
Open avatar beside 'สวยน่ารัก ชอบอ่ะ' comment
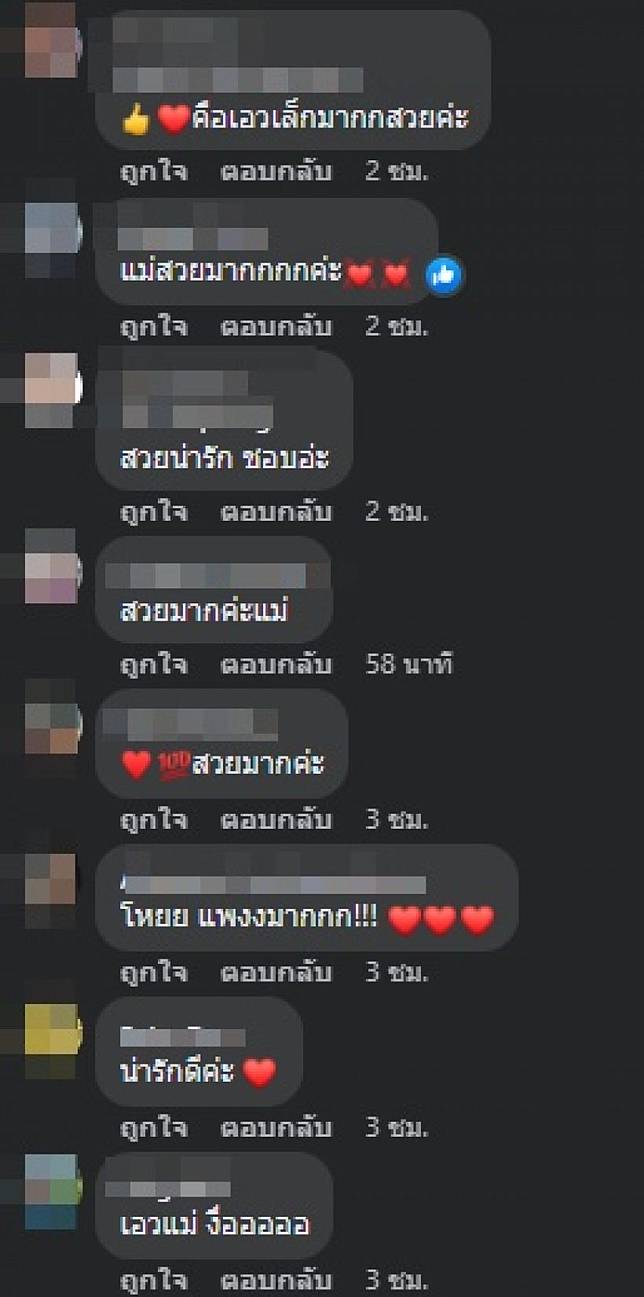tap(50, 388)
